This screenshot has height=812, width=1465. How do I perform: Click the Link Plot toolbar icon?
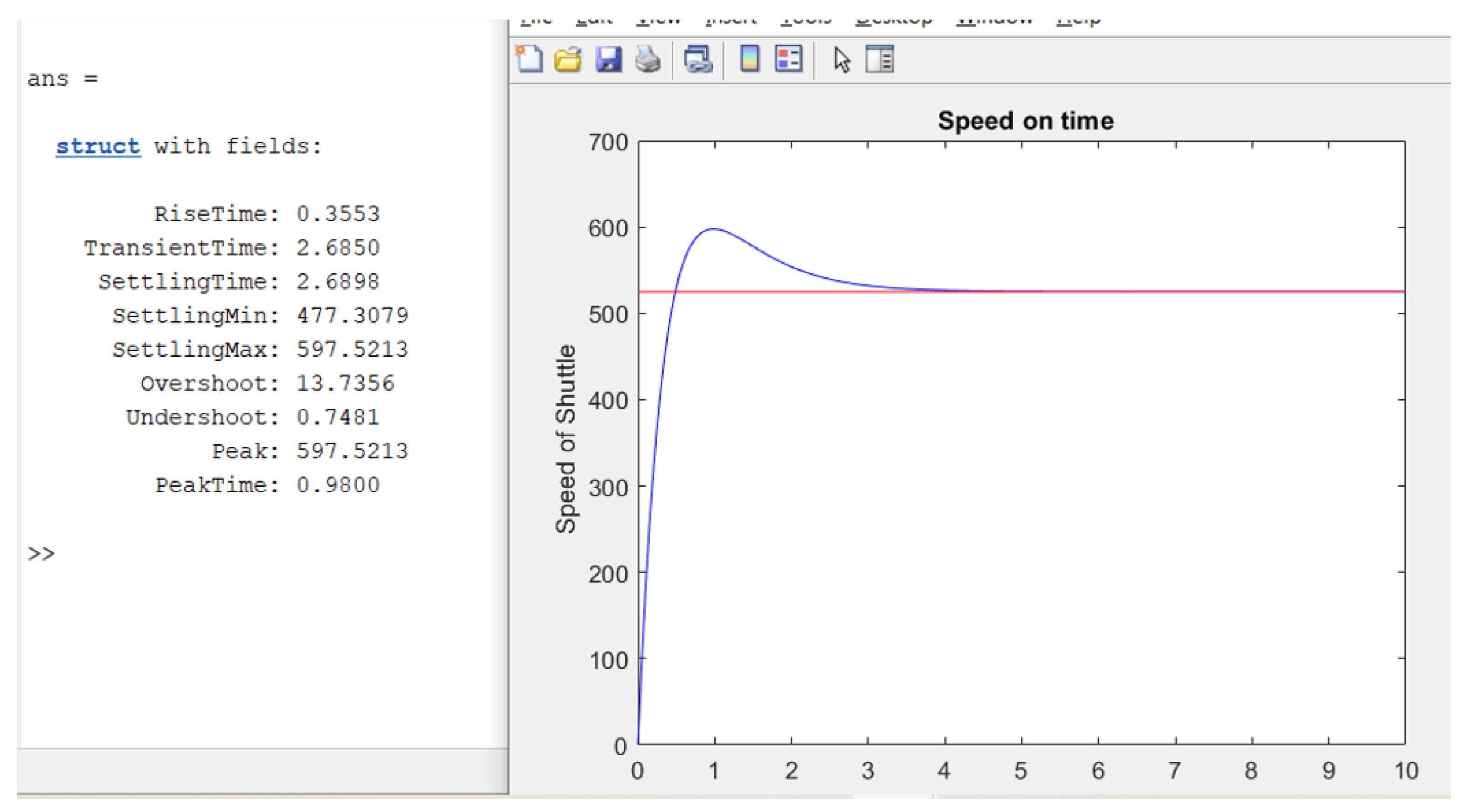click(x=698, y=59)
